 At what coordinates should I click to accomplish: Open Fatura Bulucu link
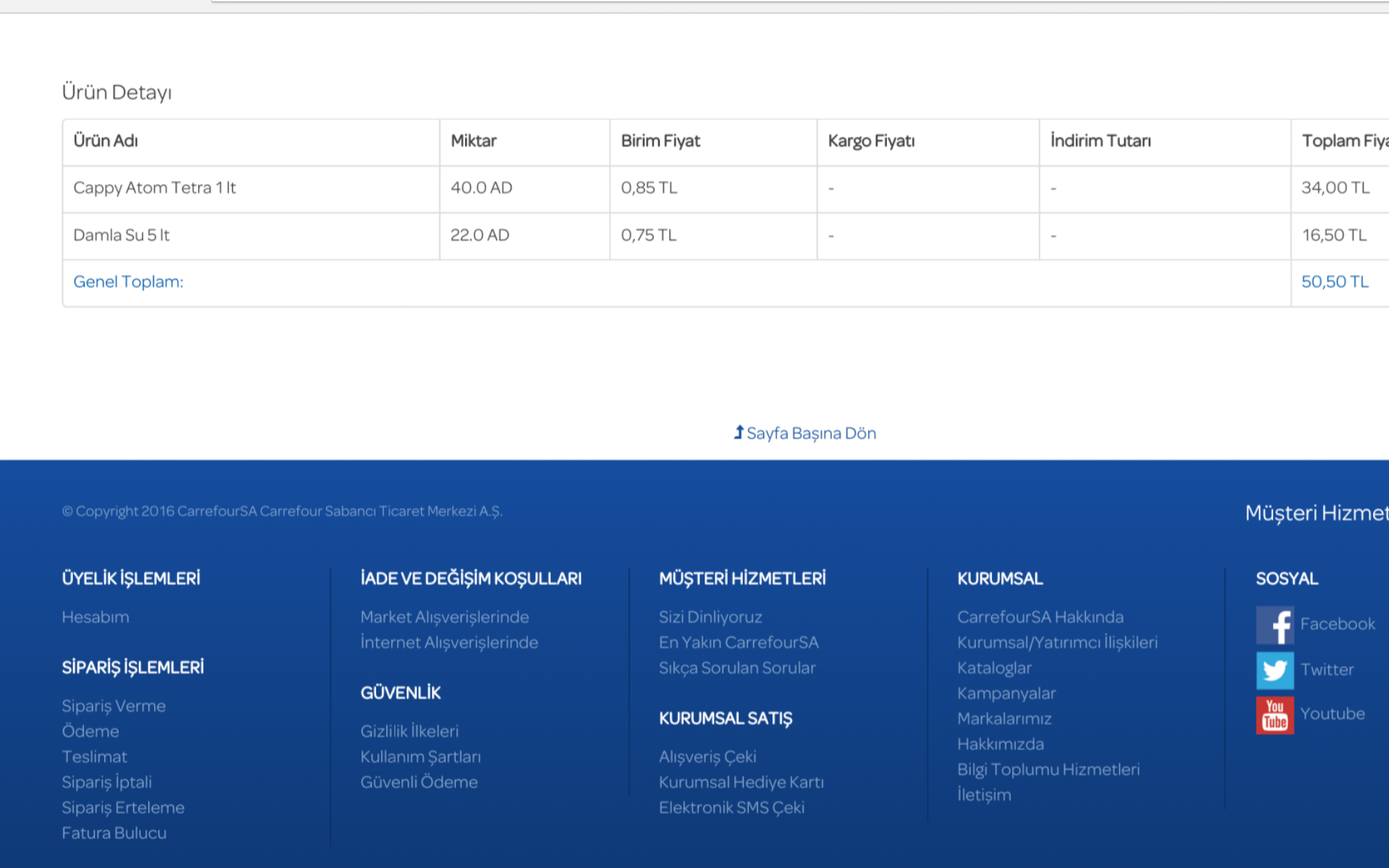click(114, 833)
